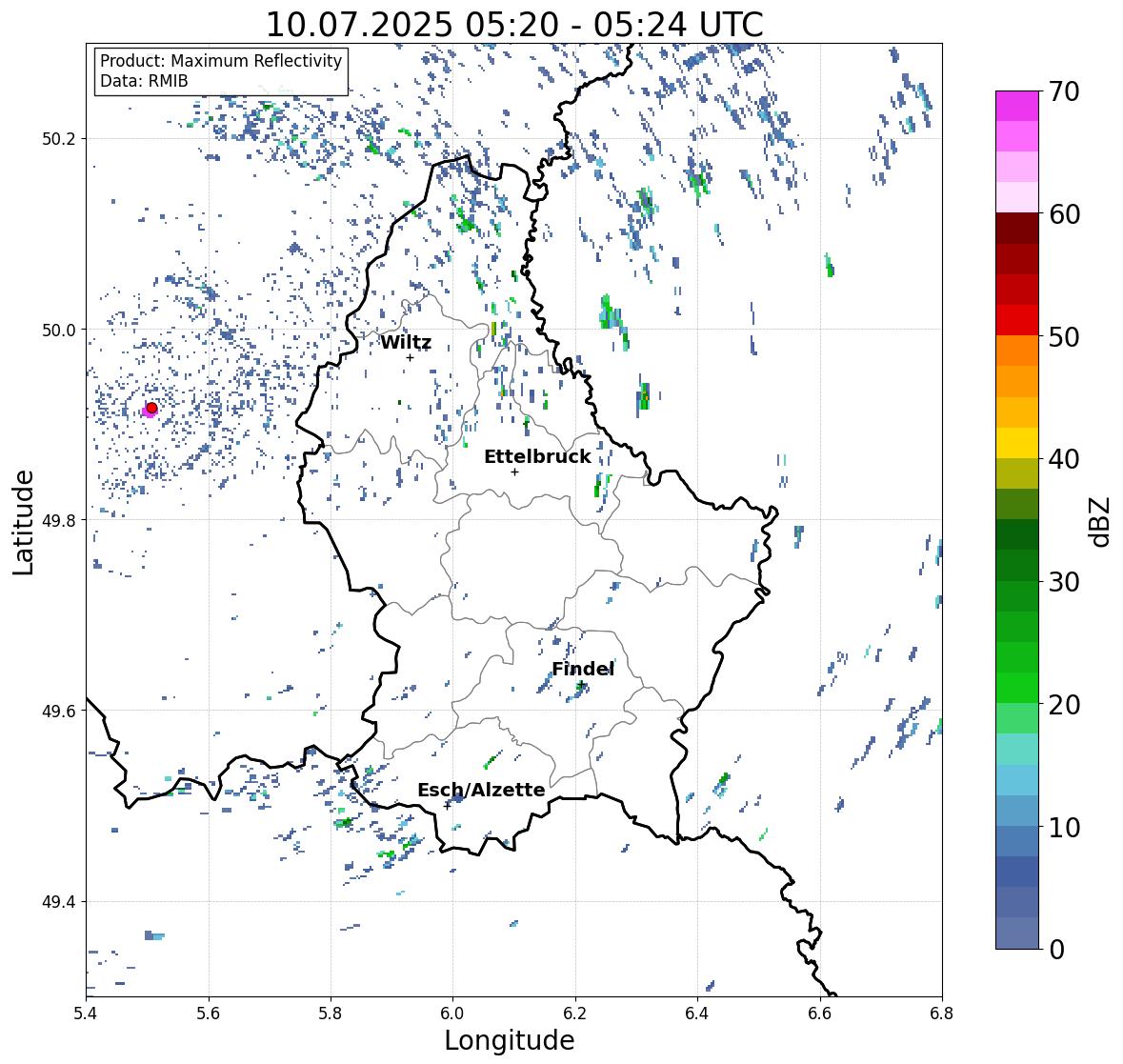Click the Latitude axis label

tap(23, 522)
